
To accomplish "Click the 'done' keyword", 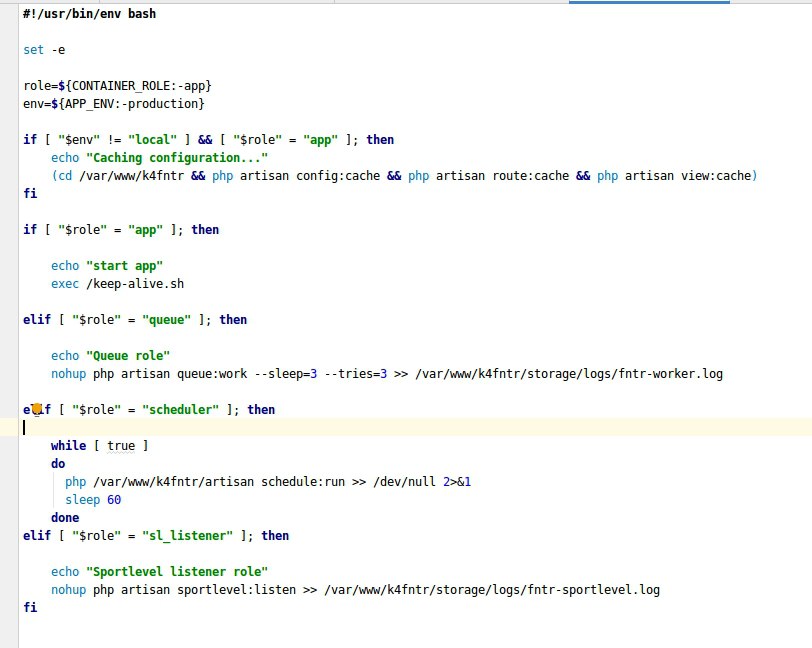I will click(x=65, y=517).
